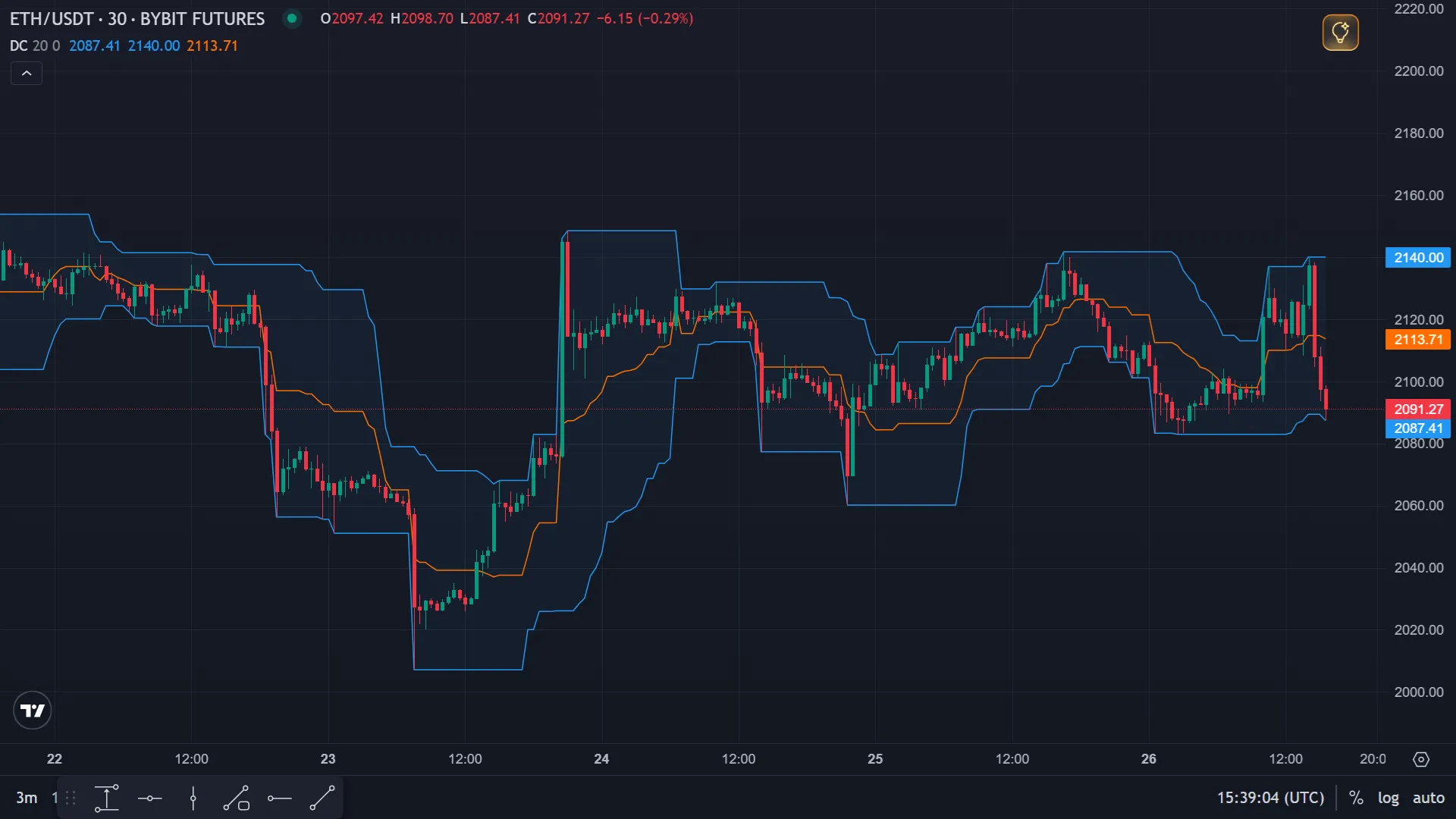This screenshot has width=1456, height=819.
Task: Click the 2200.00 price axis label
Action: [1418, 71]
